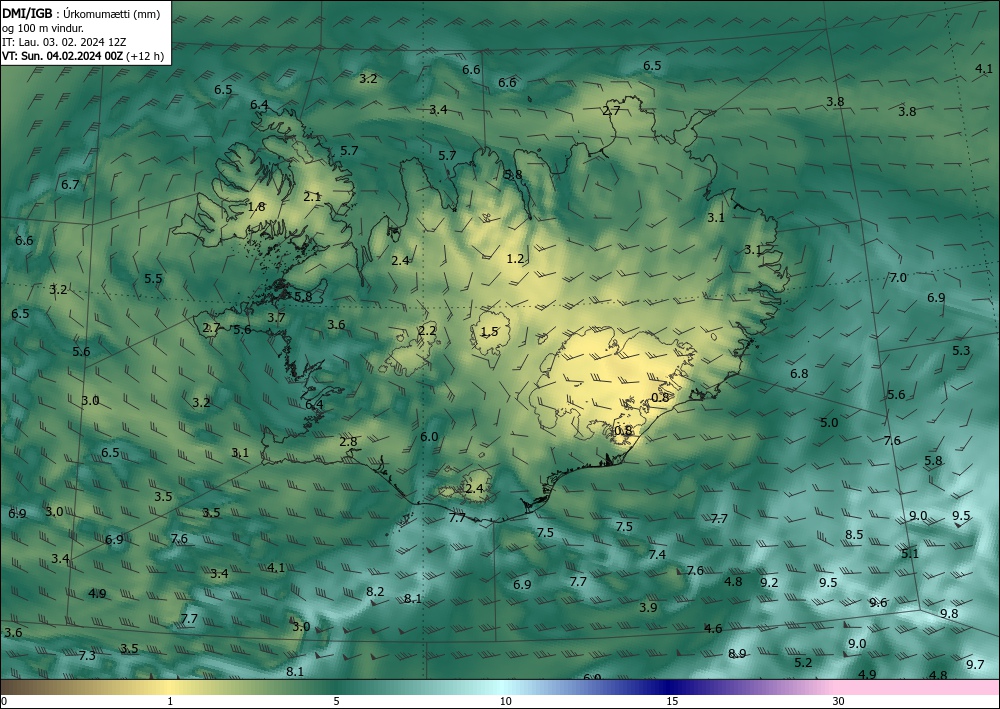This screenshot has height=709, width=1000.
Task: Click the title text 'DMI/IGB : Úrkomumætti (mm)'
Action: [x=81, y=14]
